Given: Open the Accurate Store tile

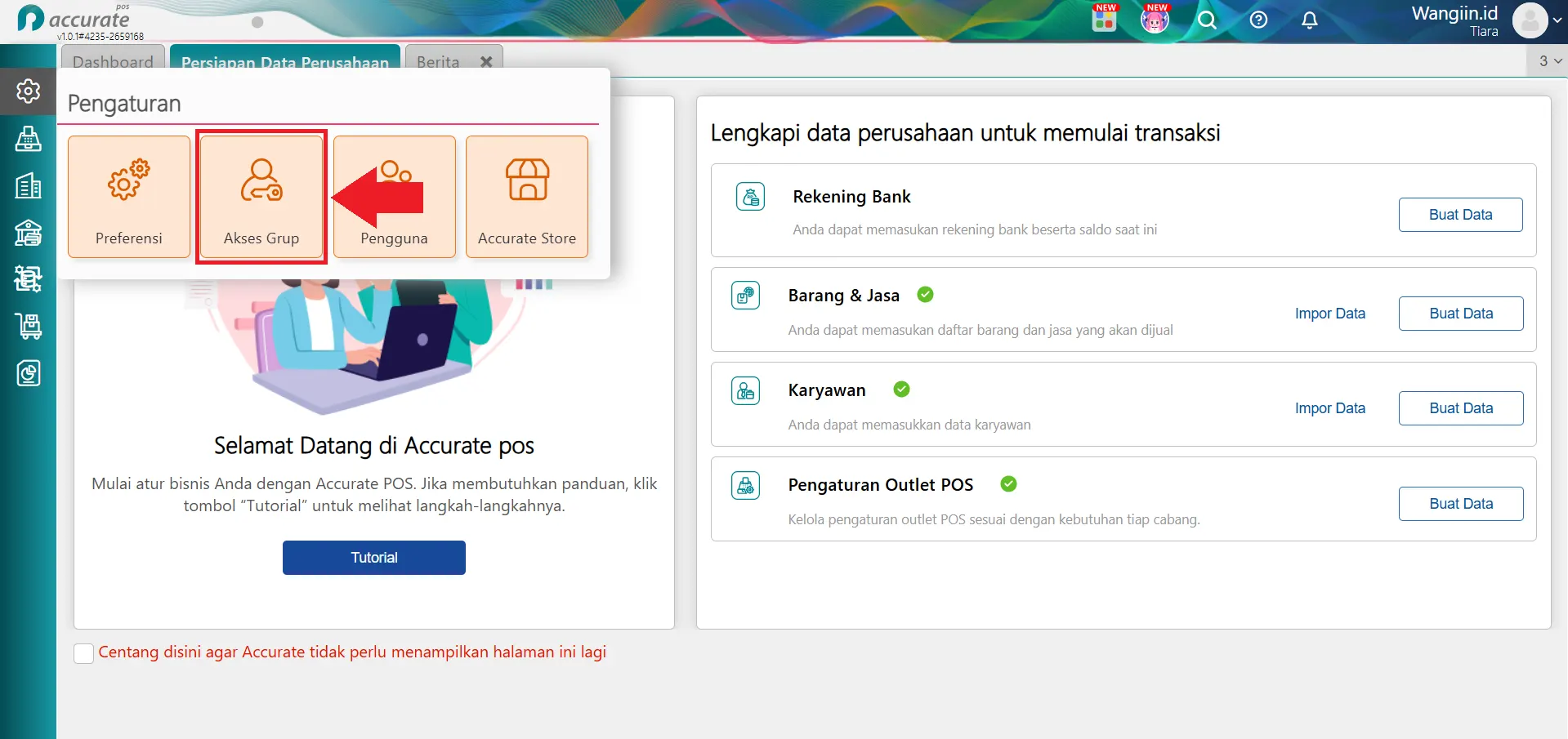Looking at the screenshot, I should tap(527, 197).
